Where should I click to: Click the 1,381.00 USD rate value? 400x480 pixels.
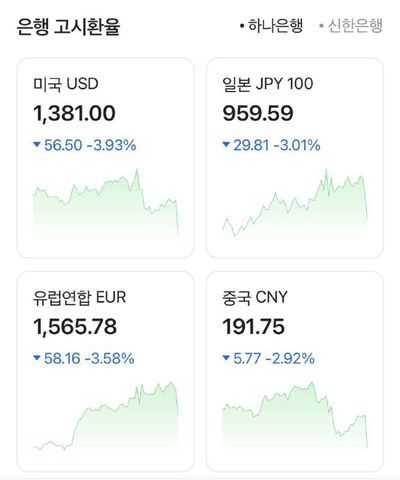74,113
